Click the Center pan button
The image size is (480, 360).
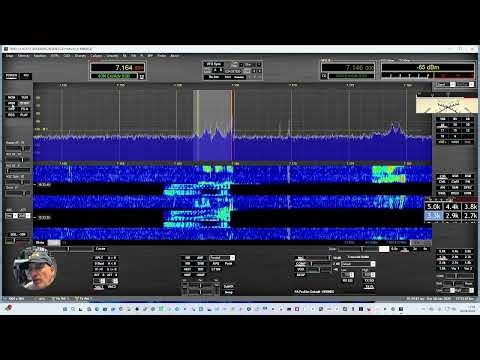tap(100, 249)
